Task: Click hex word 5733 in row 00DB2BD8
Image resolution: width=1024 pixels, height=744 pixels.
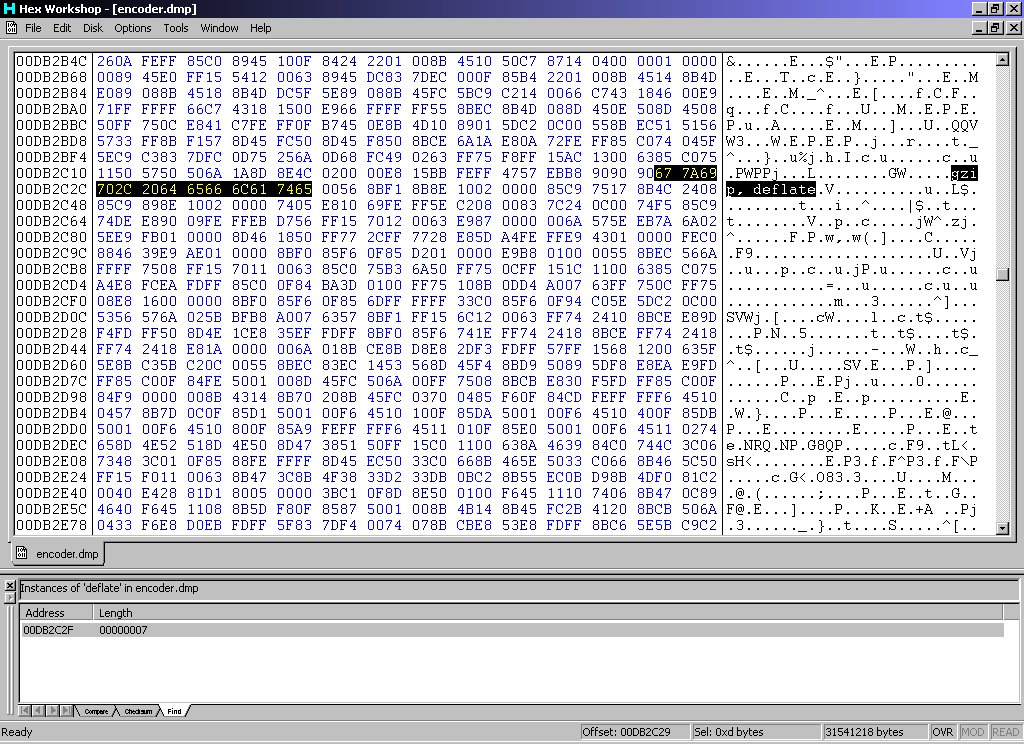Action: point(114,141)
